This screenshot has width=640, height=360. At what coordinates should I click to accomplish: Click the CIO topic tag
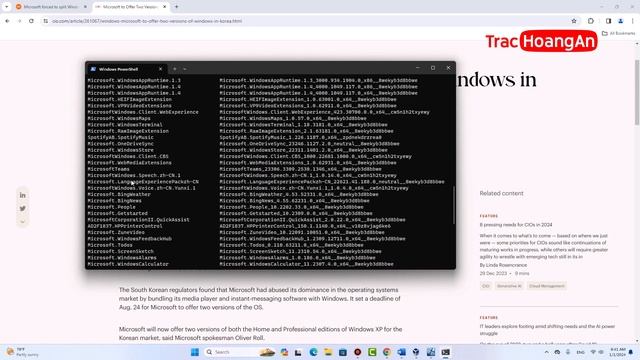click(x=485, y=286)
